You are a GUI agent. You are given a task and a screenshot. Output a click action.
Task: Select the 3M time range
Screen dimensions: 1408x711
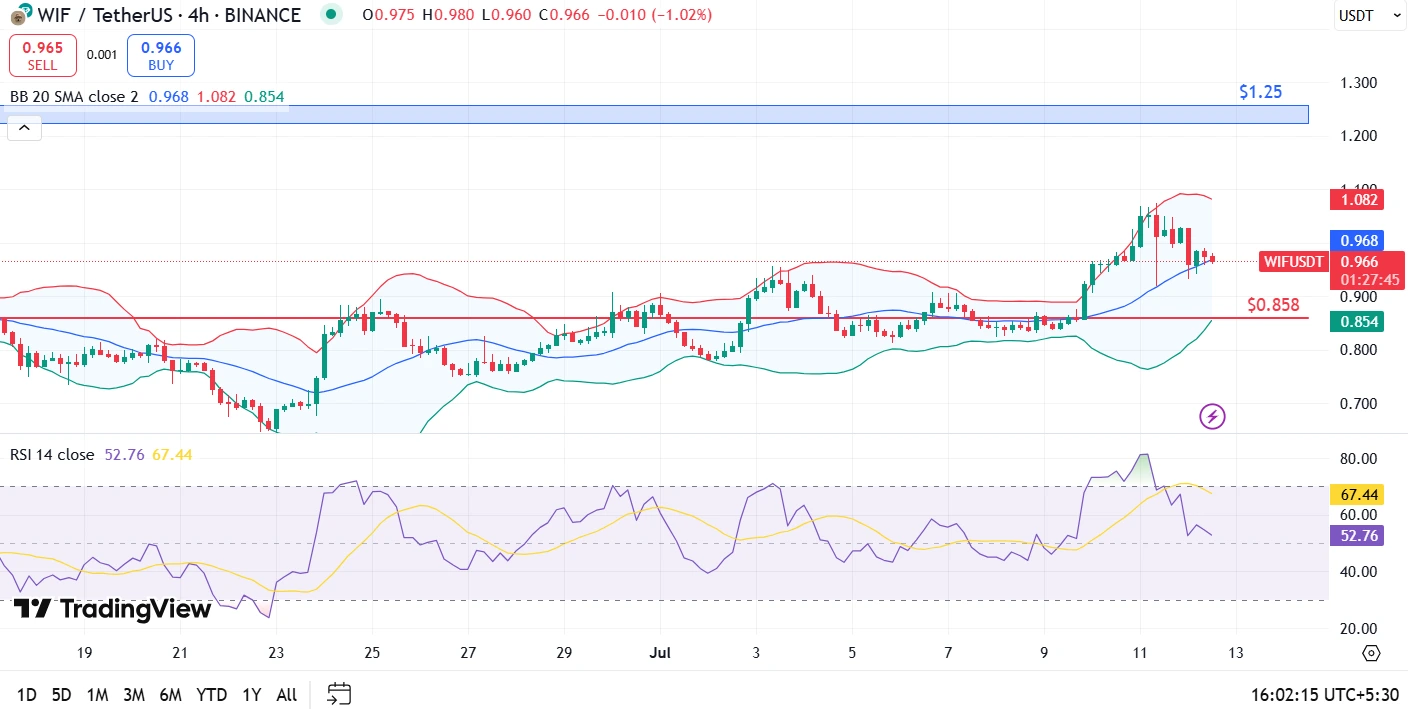(133, 694)
